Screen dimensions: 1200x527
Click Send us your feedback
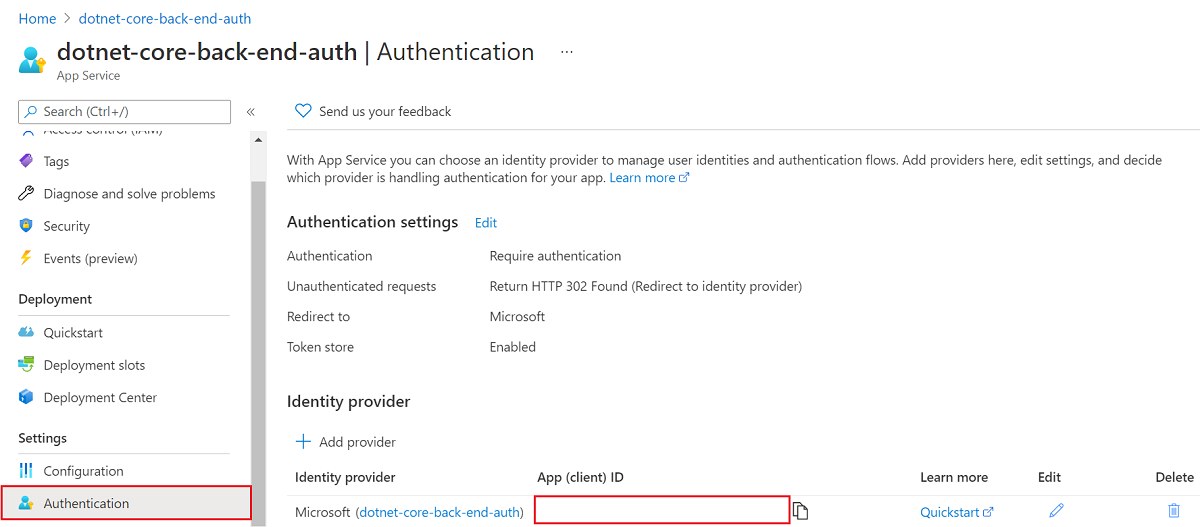pyautogui.click(x=385, y=111)
